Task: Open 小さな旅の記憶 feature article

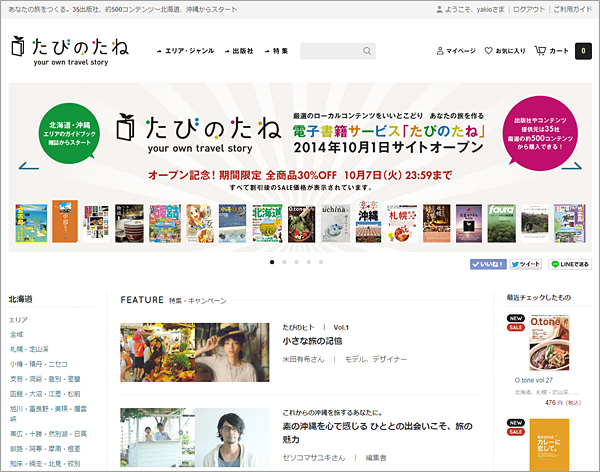Action: [x=312, y=341]
